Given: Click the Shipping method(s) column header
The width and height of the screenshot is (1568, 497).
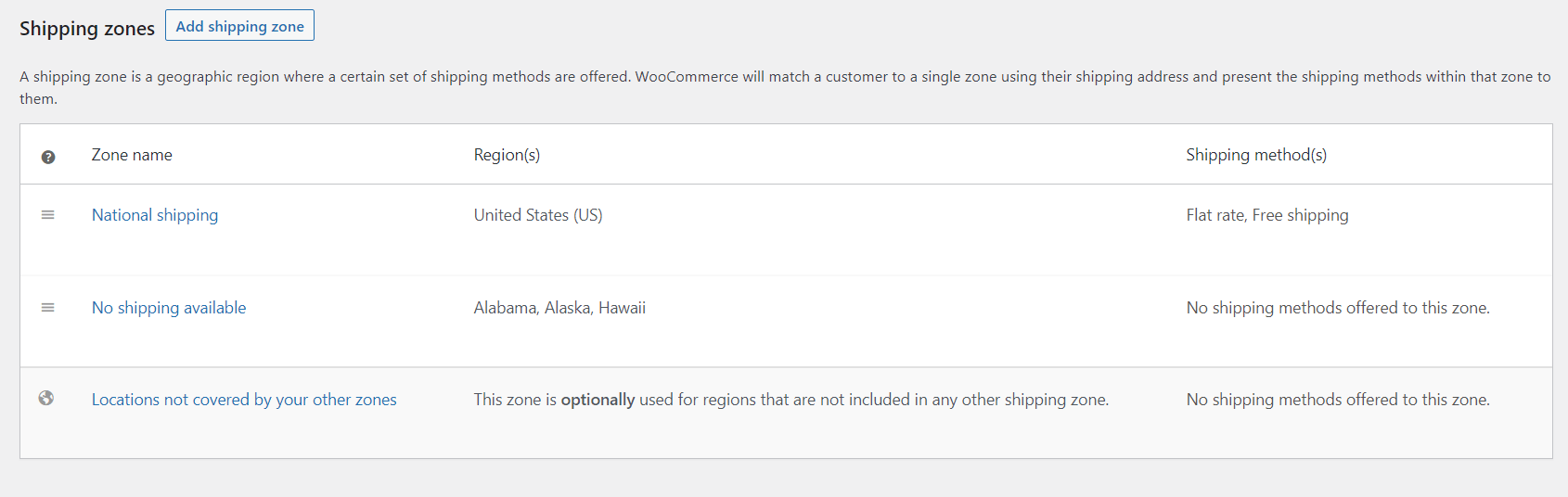Looking at the screenshot, I should (1256, 155).
